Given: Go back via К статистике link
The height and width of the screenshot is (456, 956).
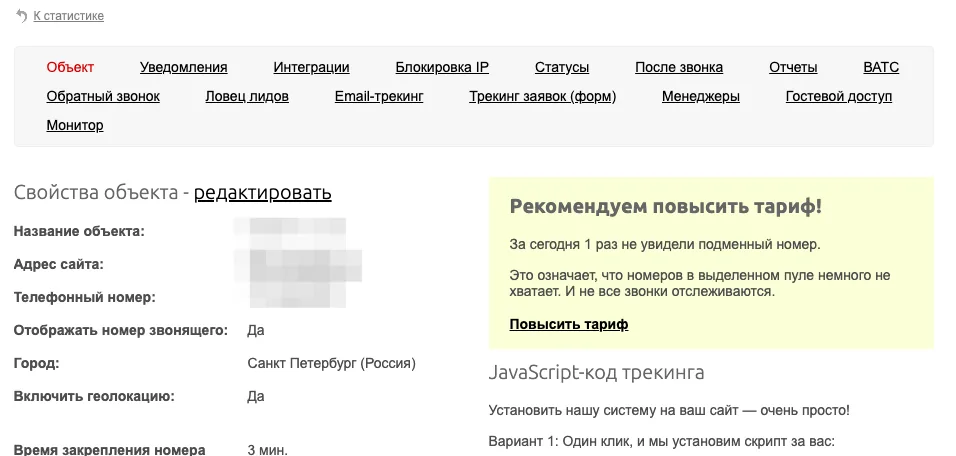Looking at the screenshot, I should (68, 16).
